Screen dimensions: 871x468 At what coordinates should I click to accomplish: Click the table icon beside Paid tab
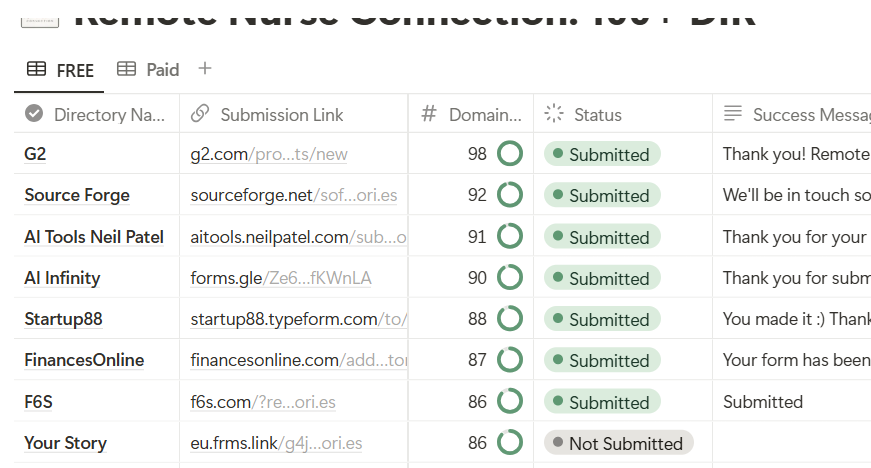coord(126,69)
